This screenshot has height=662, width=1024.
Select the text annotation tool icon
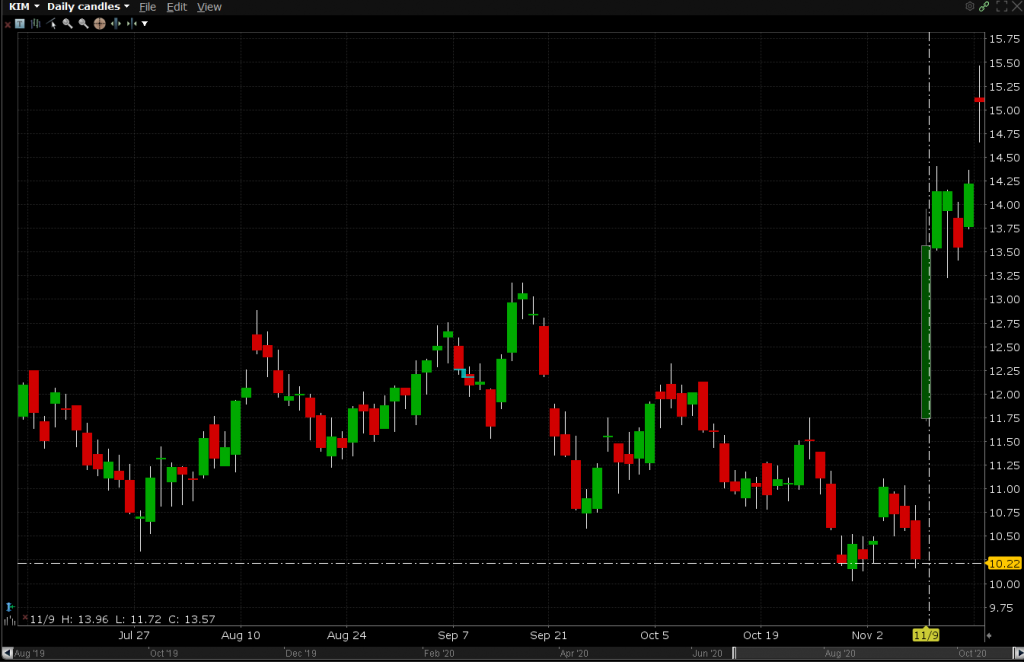point(19,23)
